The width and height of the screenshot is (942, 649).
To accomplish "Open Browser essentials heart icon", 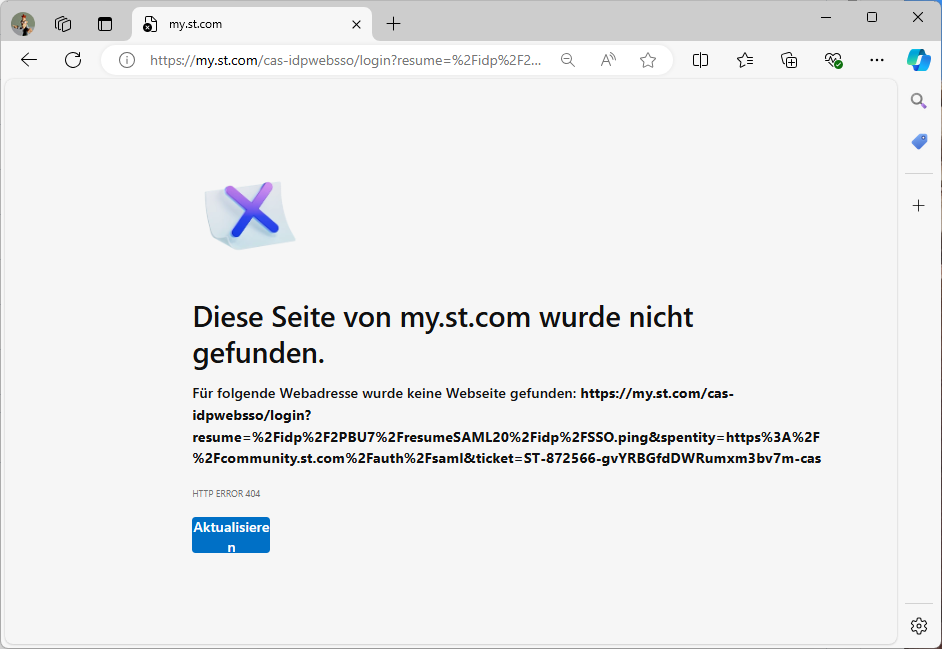I will (833, 60).
